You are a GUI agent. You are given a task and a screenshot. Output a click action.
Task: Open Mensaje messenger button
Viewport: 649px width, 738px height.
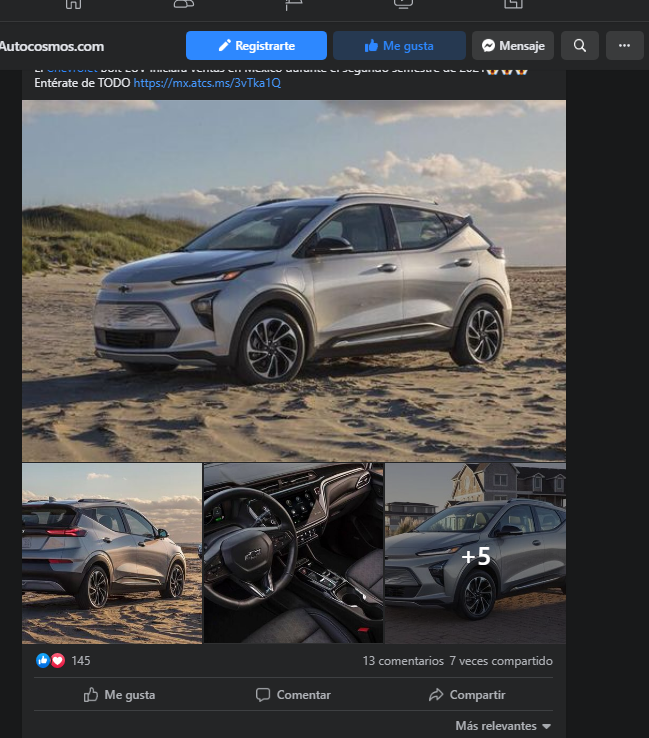coord(513,46)
